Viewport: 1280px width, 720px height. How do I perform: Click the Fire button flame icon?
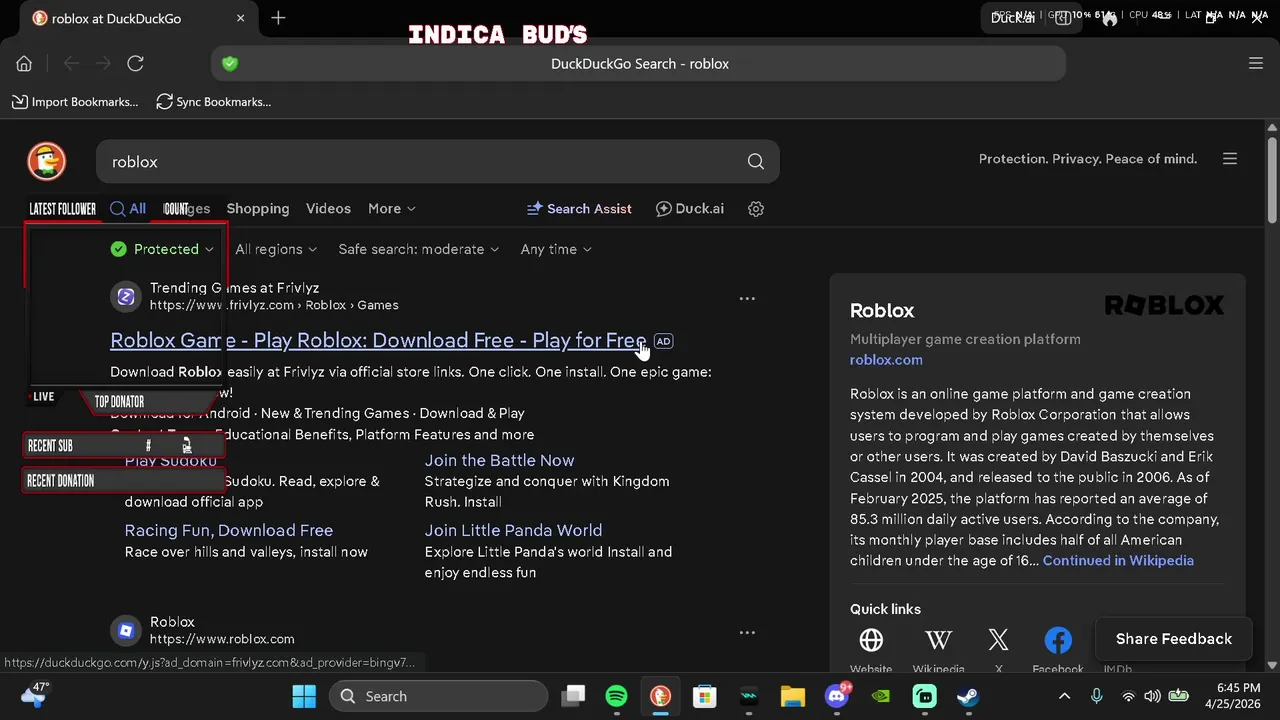[1109, 18]
